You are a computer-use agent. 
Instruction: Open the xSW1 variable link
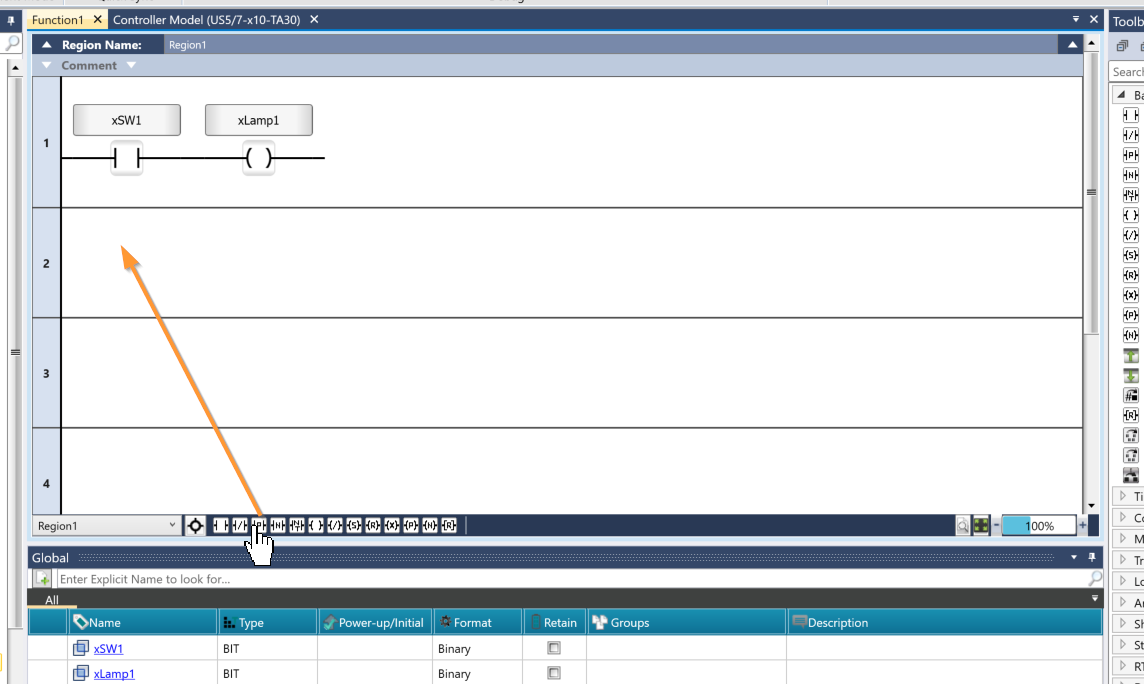108,649
